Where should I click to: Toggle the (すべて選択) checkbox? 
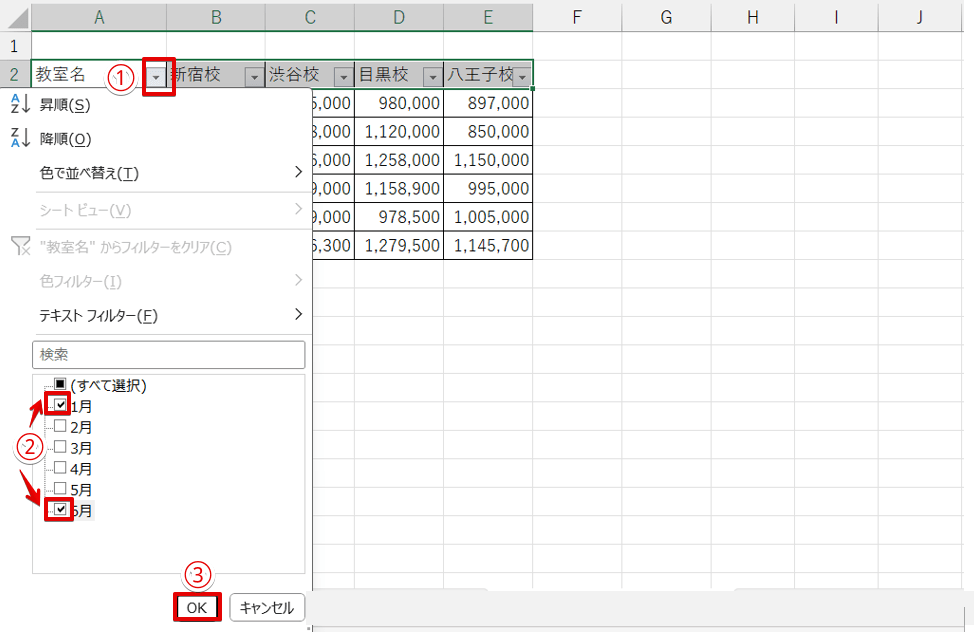coord(60,384)
